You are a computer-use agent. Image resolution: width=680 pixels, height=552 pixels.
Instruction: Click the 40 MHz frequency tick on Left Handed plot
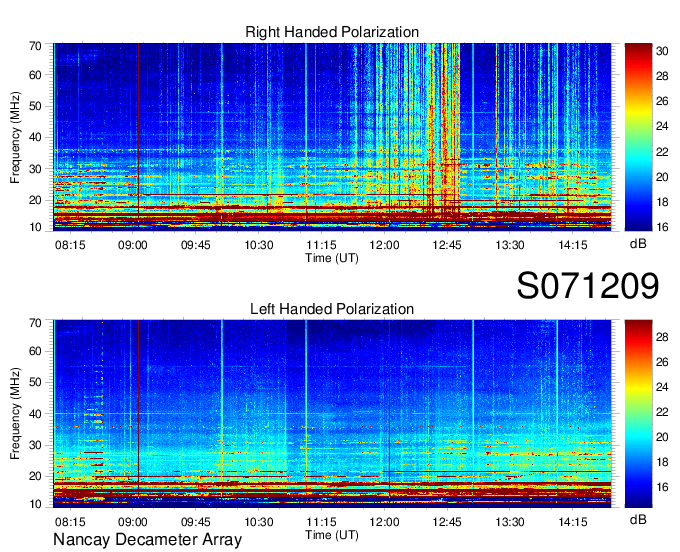pyautogui.click(x=35, y=414)
